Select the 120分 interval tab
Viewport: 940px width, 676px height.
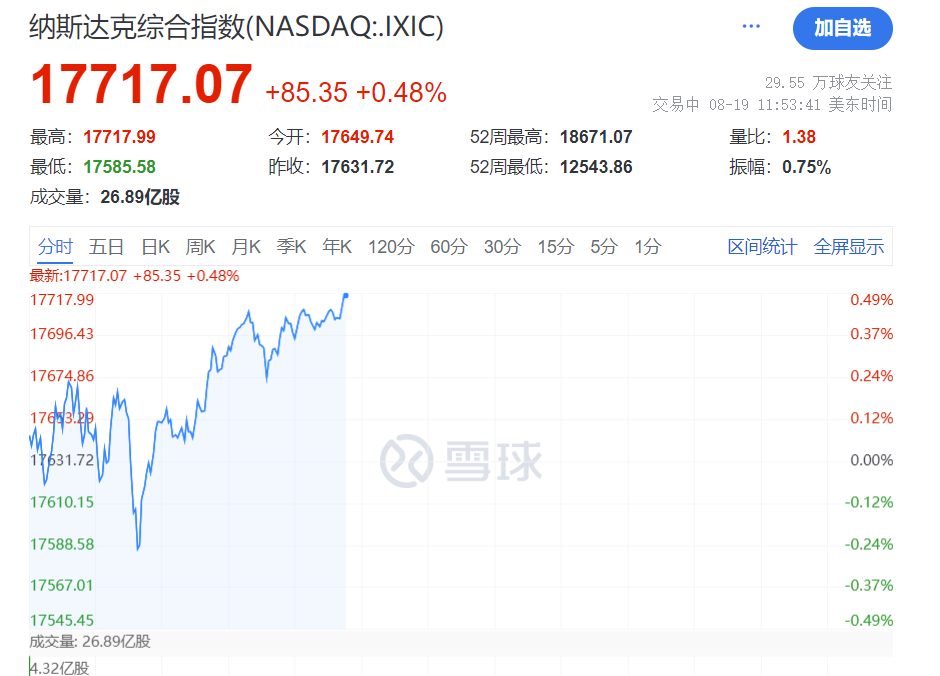coord(391,246)
